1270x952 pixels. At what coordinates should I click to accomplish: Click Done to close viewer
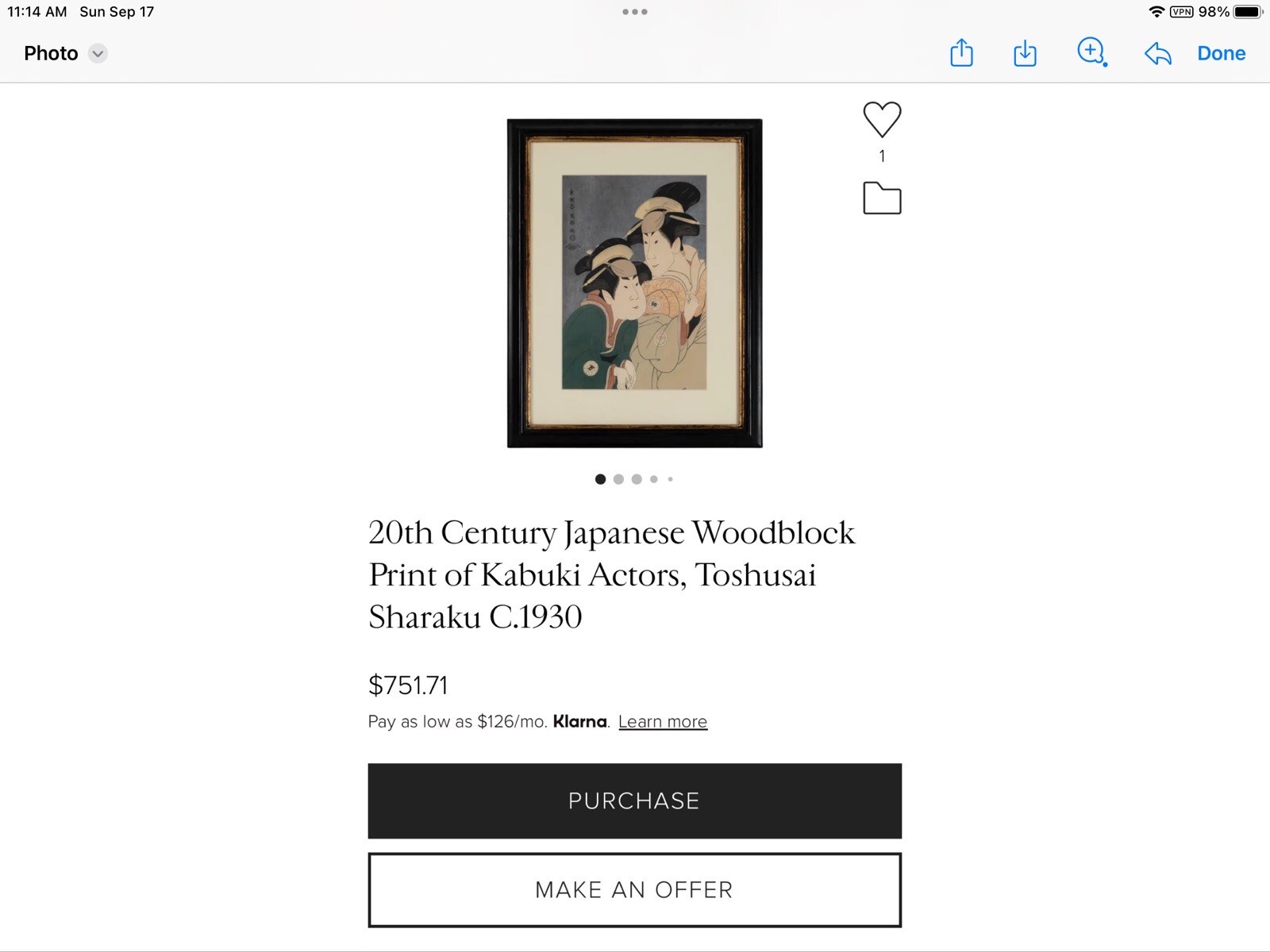pyautogui.click(x=1221, y=54)
